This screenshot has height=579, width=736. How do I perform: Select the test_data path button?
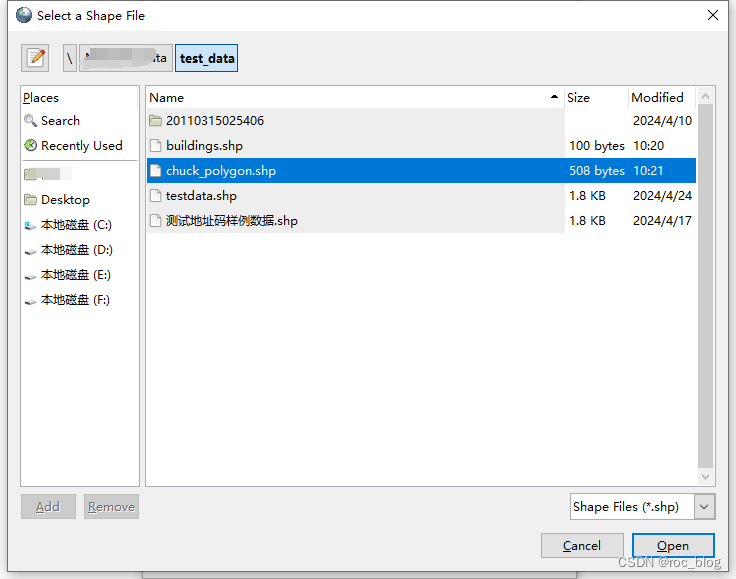207,58
